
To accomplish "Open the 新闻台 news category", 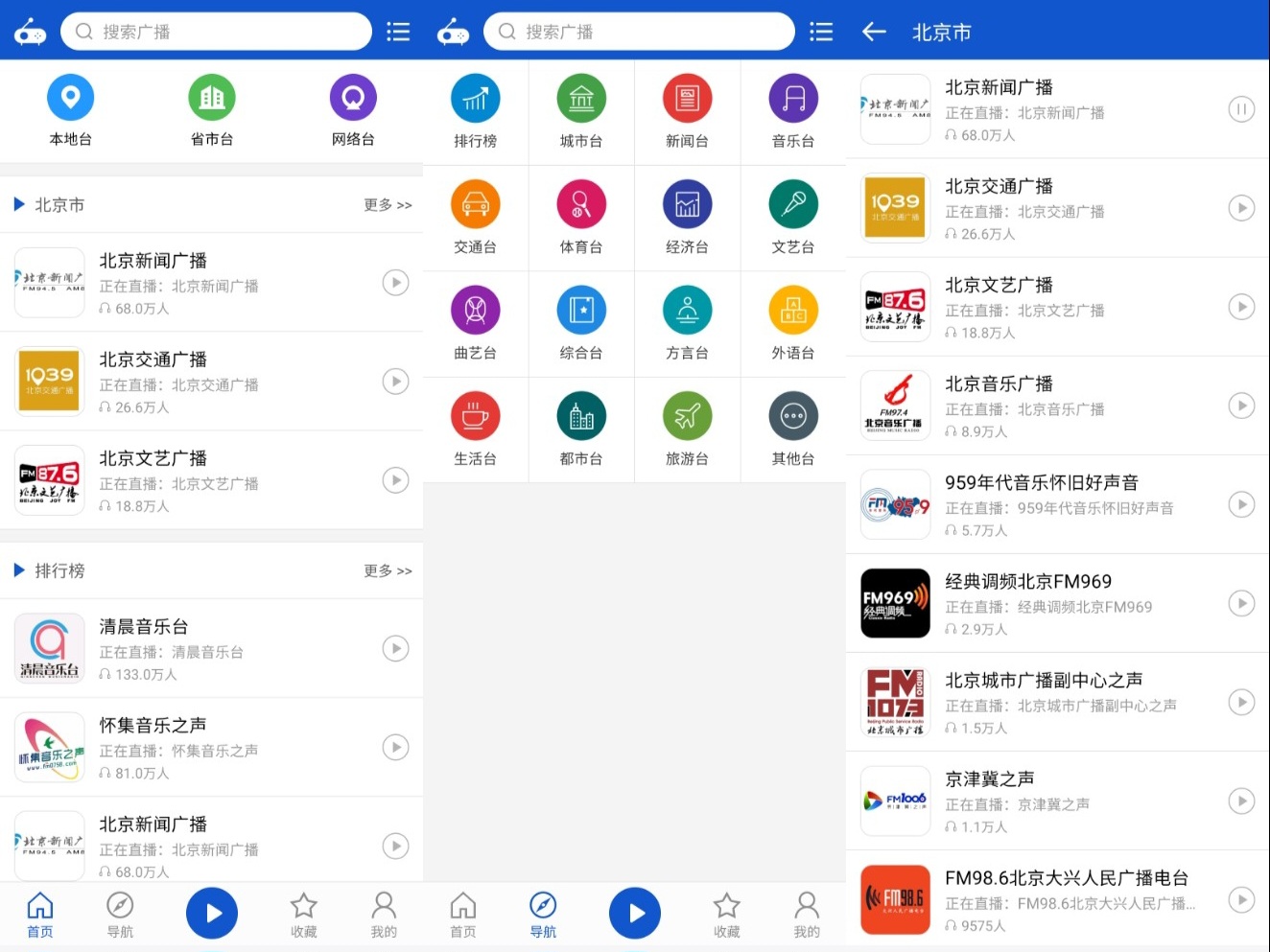I will coord(688,112).
